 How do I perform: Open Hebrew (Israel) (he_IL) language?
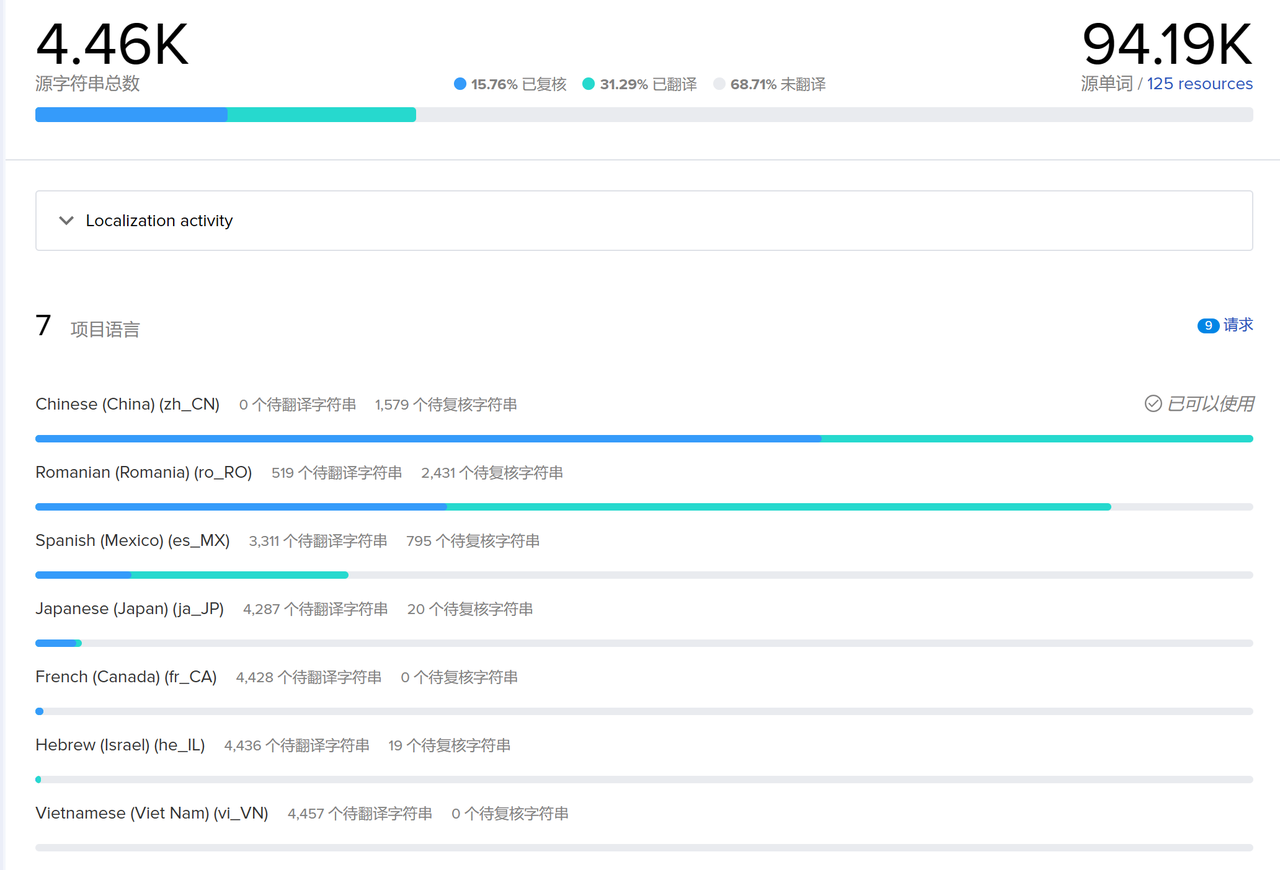[120, 744]
